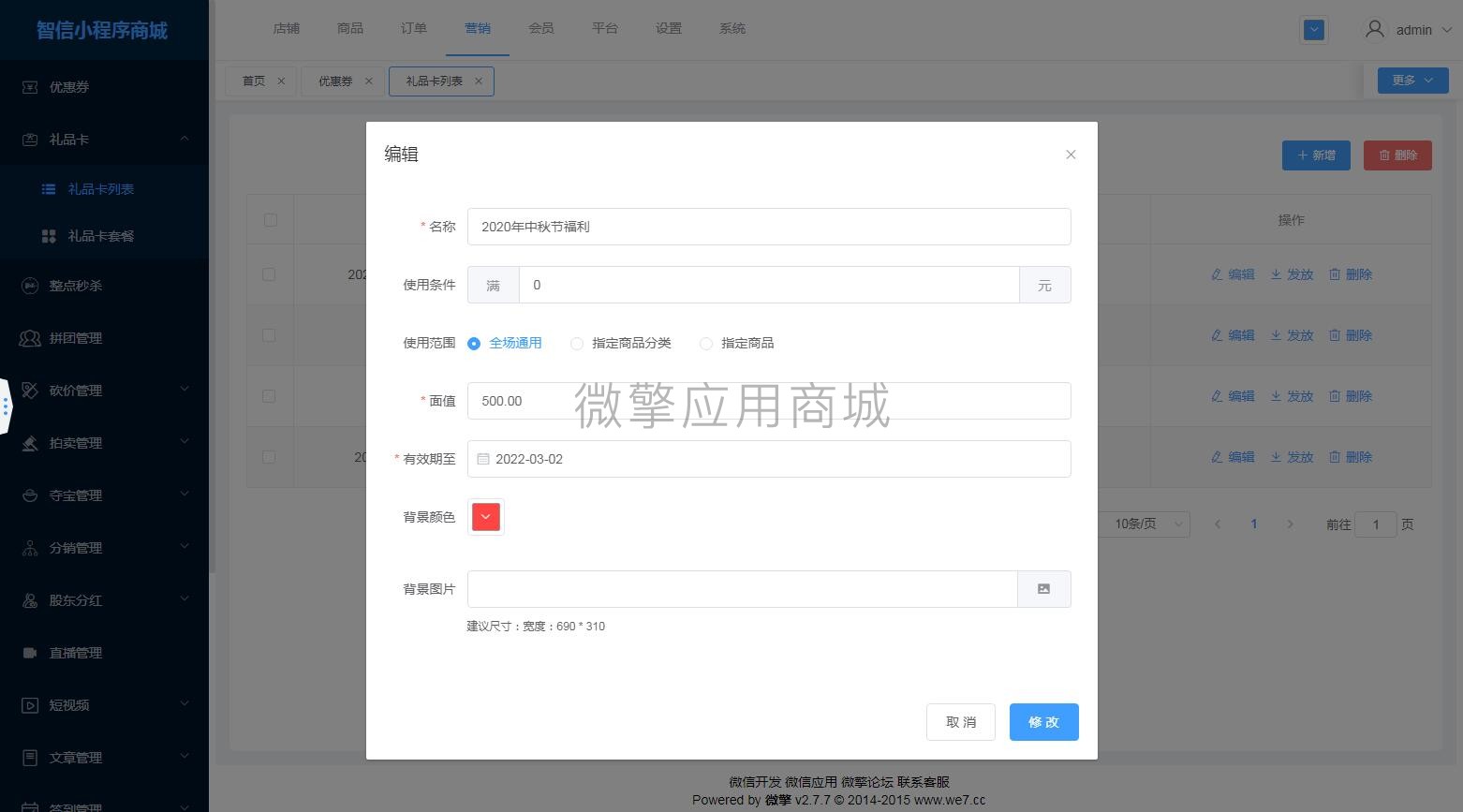Open the 会员 top menu
1463x812 pixels.
[x=541, y=29]
